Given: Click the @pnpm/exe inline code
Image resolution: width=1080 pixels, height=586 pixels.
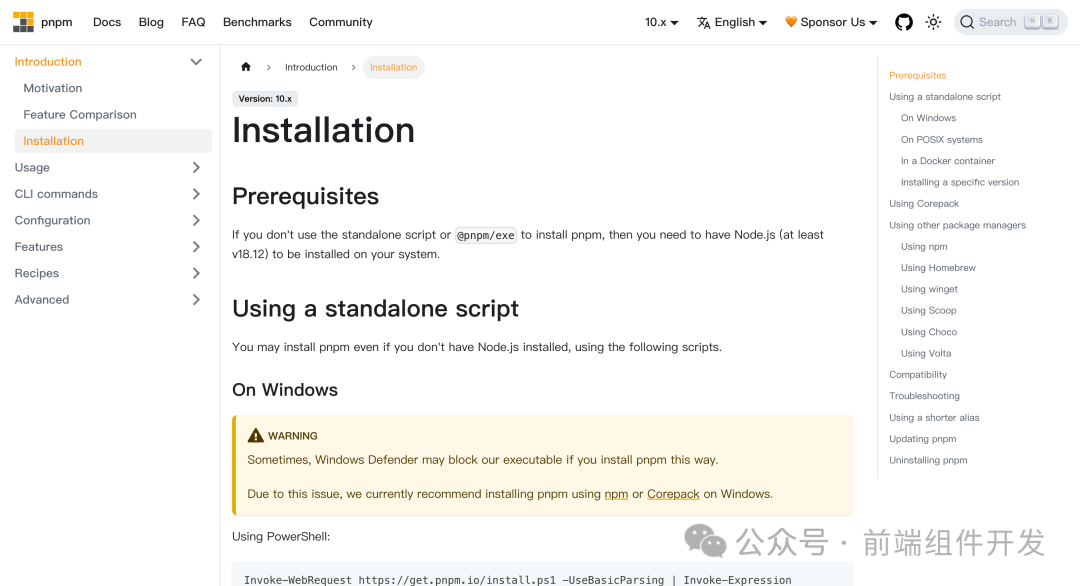Looking at the screenshot, I should coord(486,235).
